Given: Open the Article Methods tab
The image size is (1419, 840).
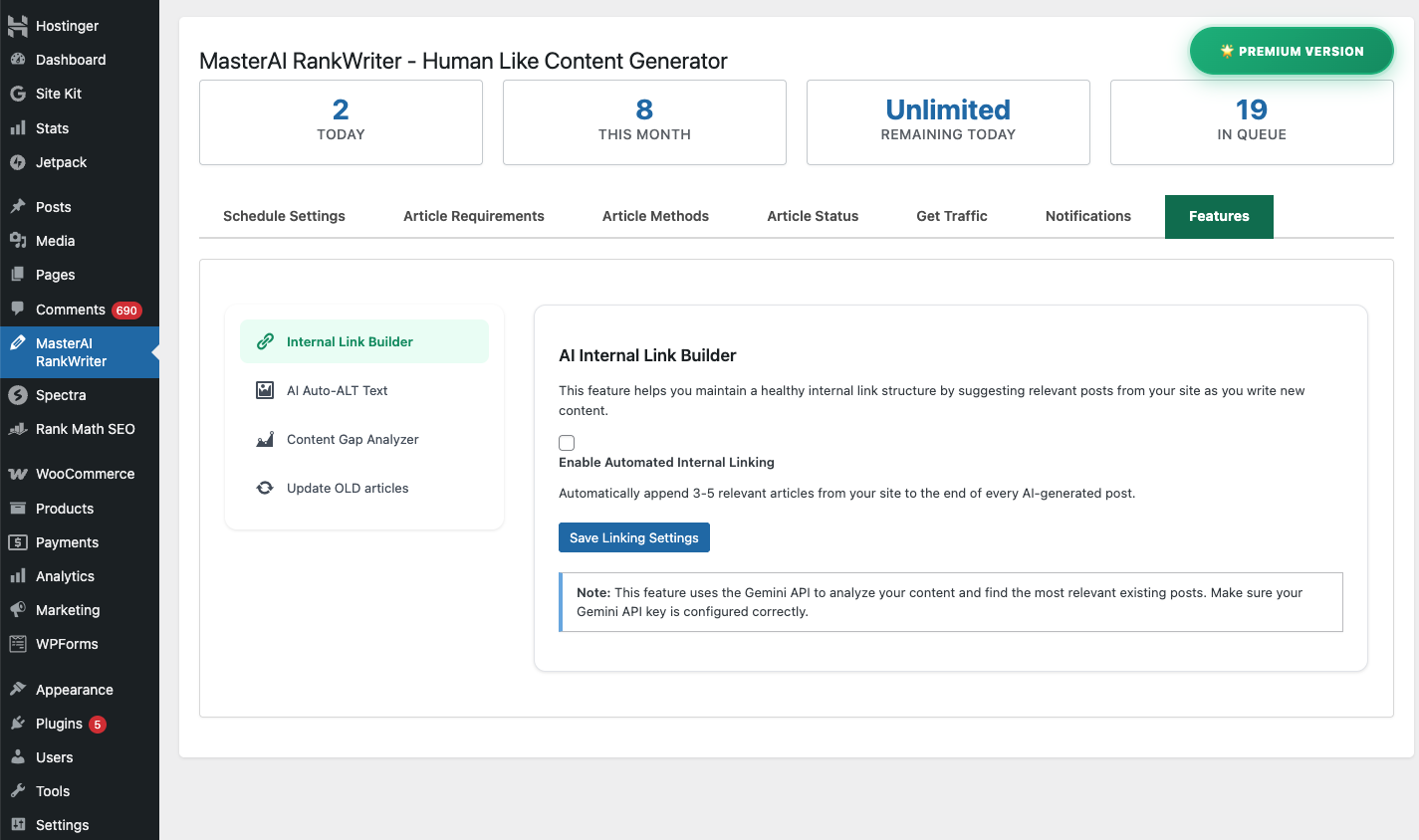Looking at the screenshot, I should click(x=655, y=216).
